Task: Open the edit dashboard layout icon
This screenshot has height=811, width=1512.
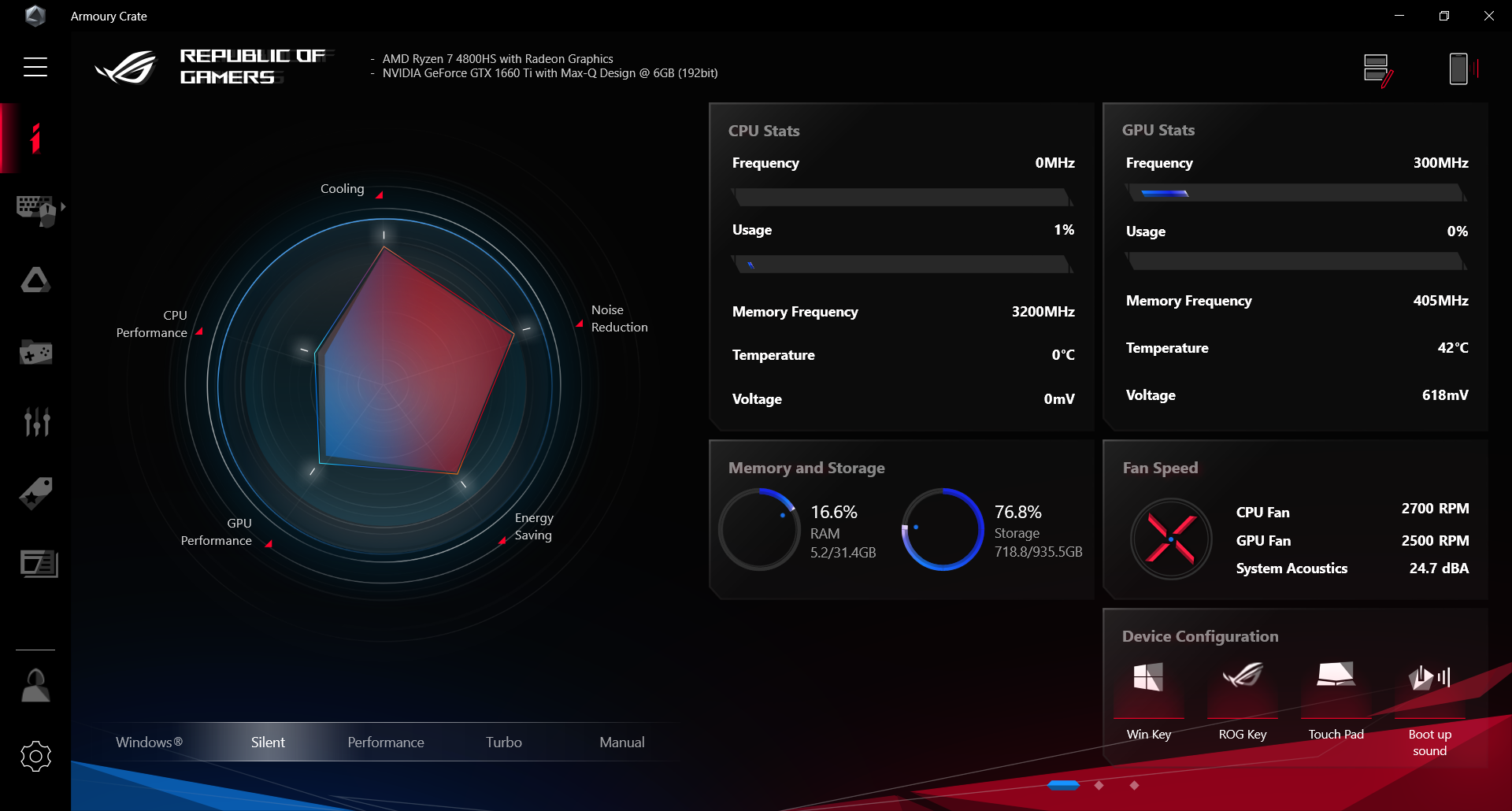Action: [x=1378, y=70]
